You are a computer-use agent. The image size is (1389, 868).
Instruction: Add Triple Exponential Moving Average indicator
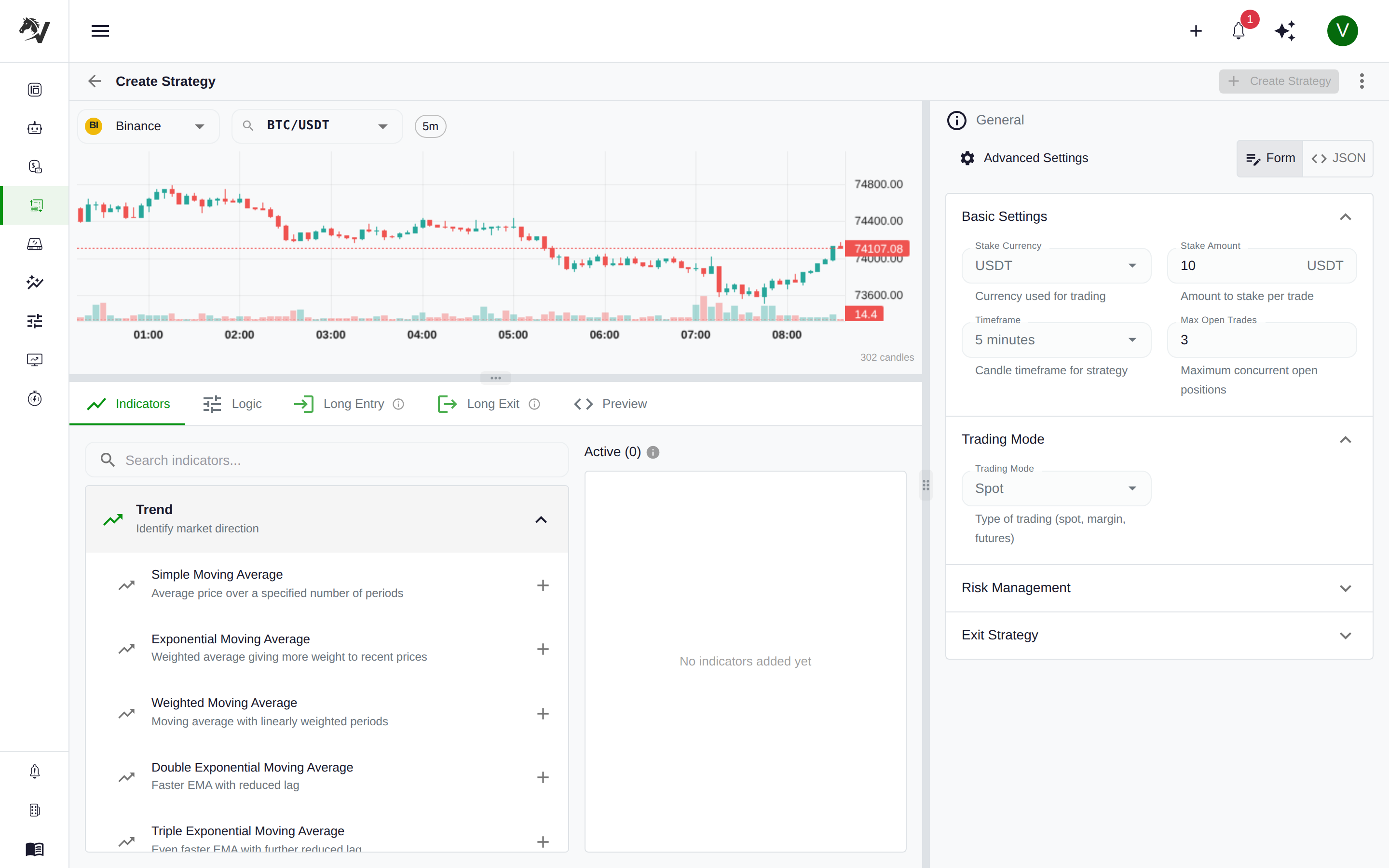543,841
